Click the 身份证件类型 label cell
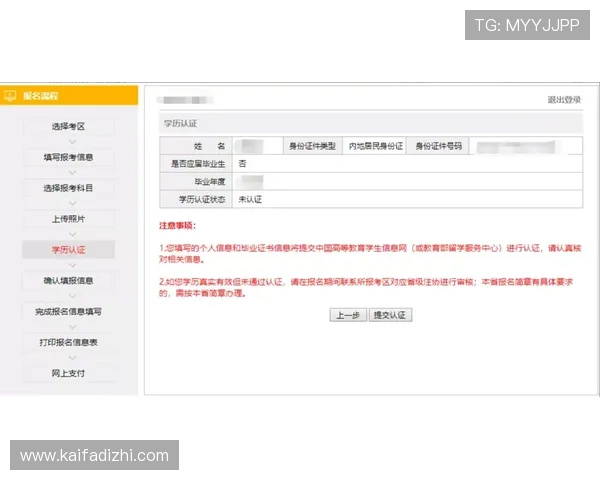Screen dimensions: 600x480 coord(312,146)
